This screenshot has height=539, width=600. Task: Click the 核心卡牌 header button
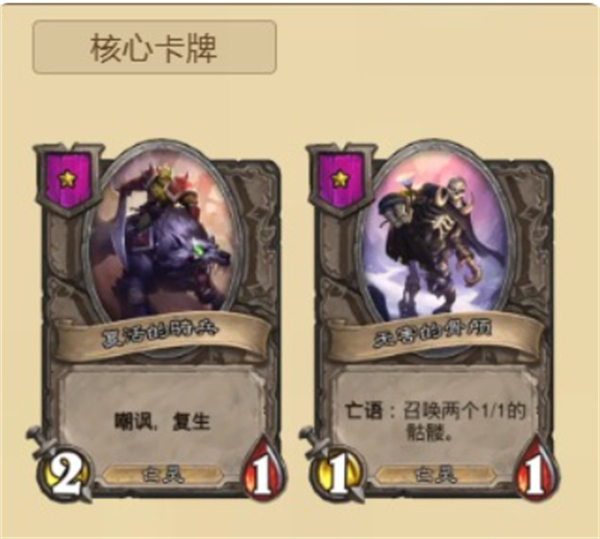pos(154,47)
